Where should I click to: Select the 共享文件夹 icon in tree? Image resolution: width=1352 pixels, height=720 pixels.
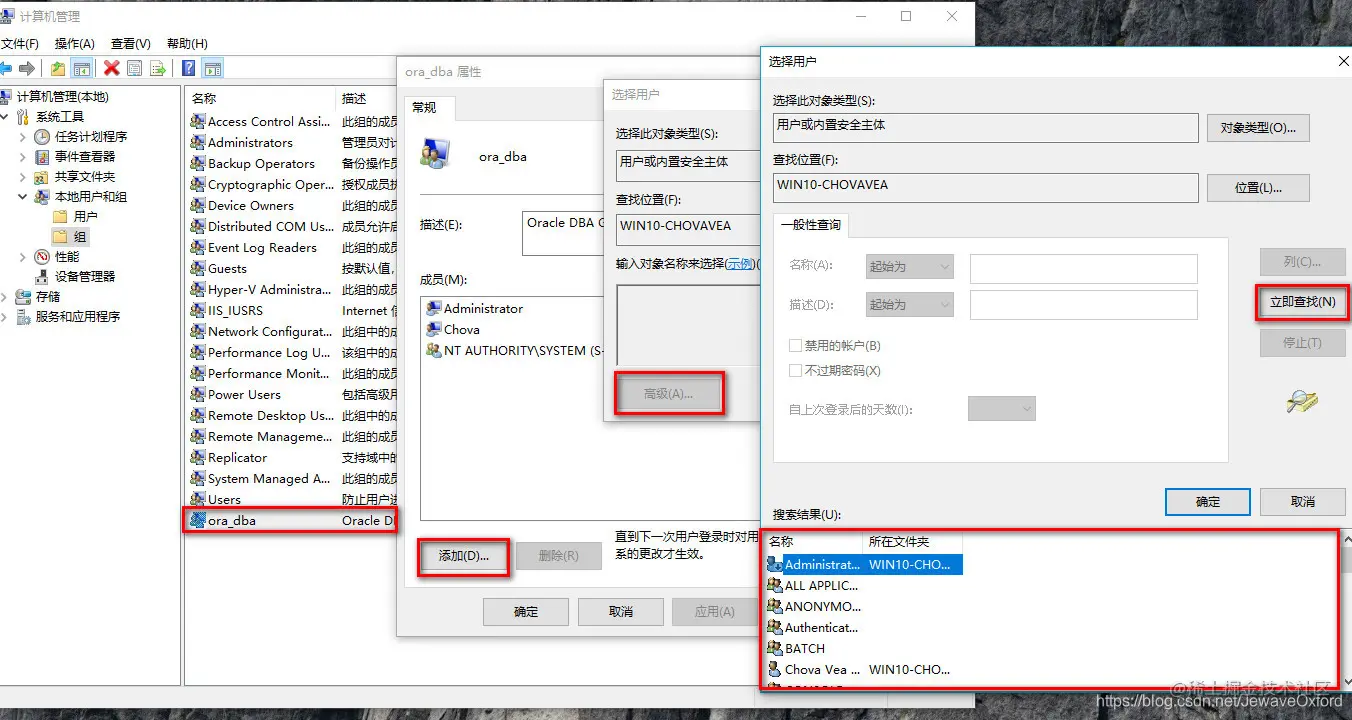(42, 177)
